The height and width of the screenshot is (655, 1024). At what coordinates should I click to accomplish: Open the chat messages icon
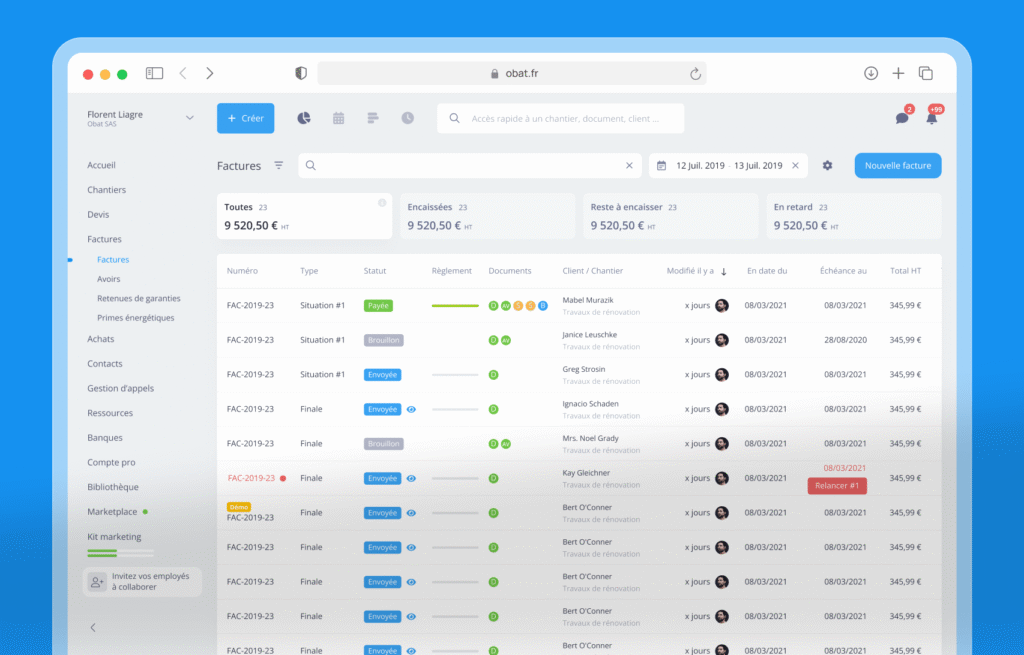click(x=901, y=118)
